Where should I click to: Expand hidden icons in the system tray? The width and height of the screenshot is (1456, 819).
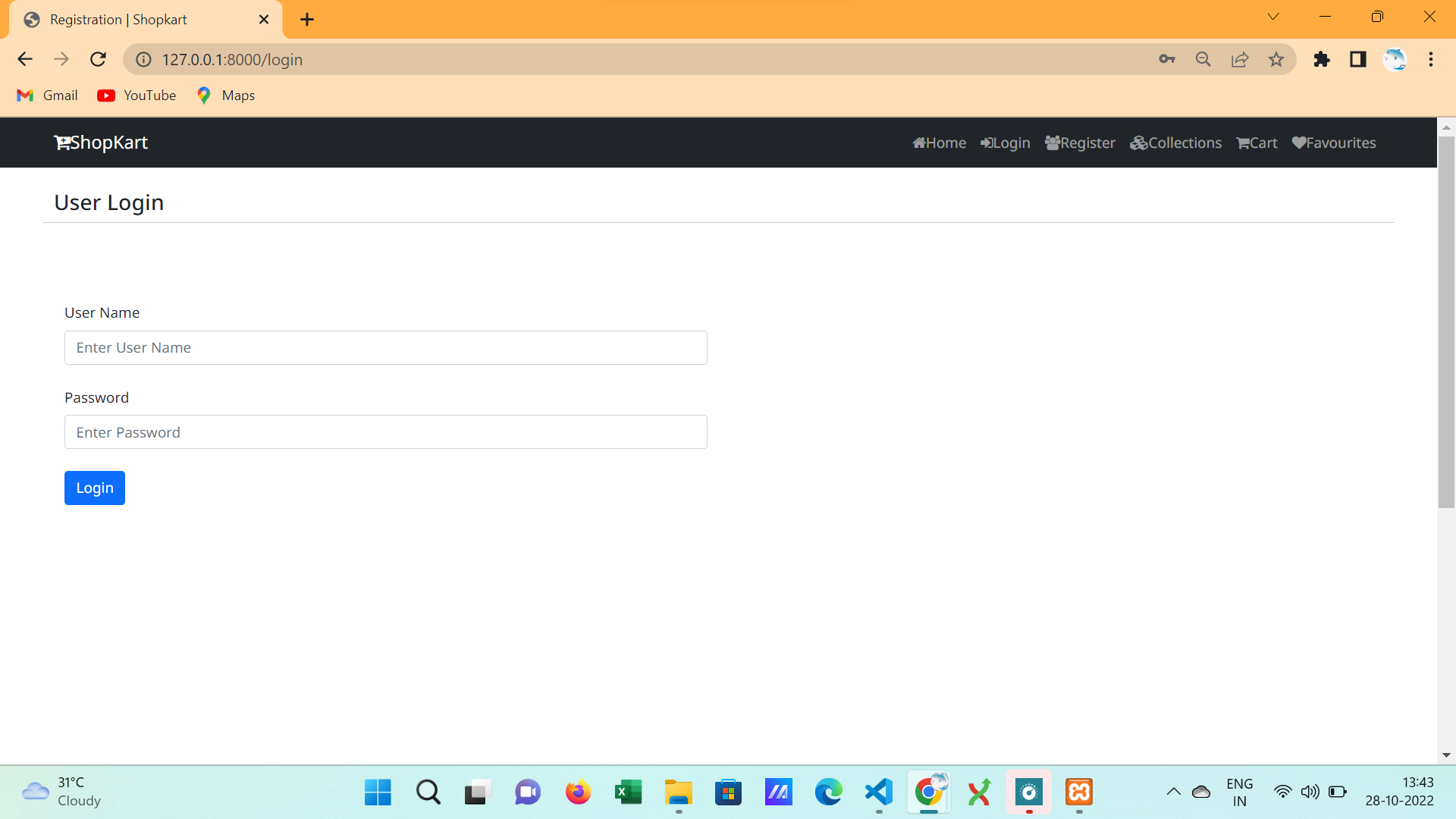click(x=1175, y=792)
